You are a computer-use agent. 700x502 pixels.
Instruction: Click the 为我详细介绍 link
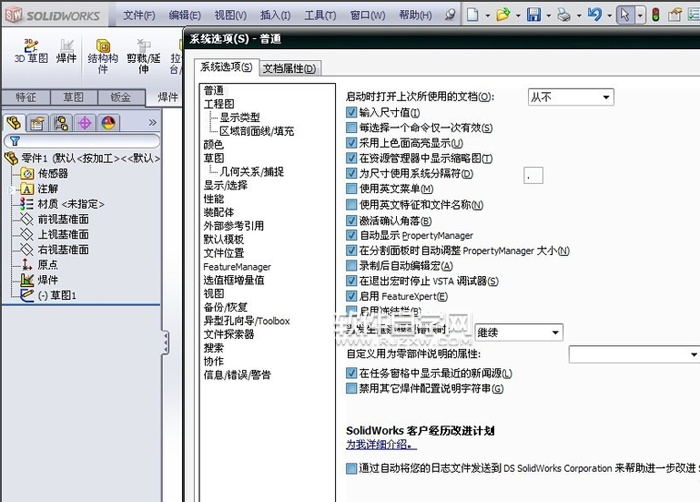click(x=381, y=444)
